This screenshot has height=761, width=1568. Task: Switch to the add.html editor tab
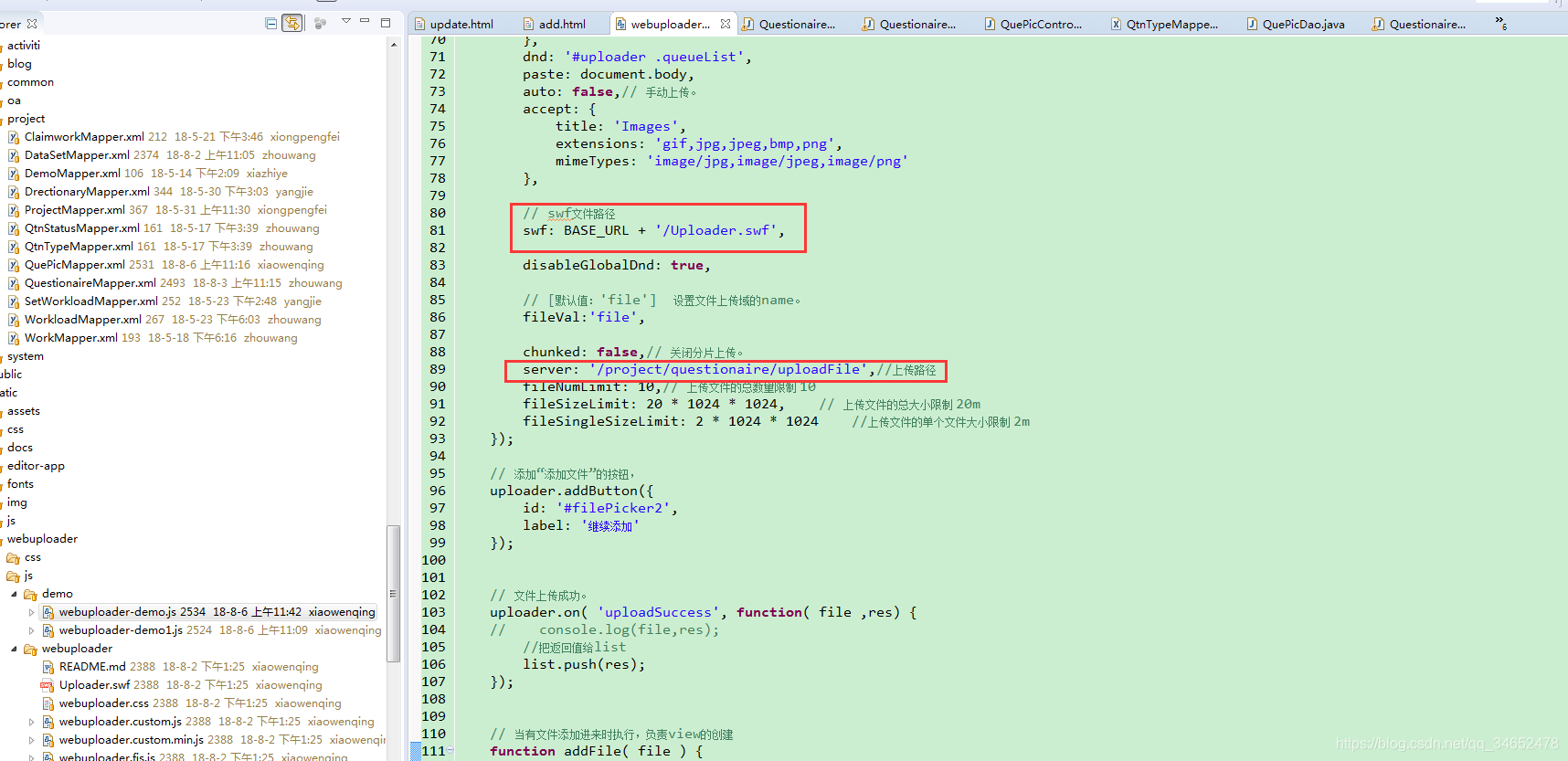[x=555, y=24]
